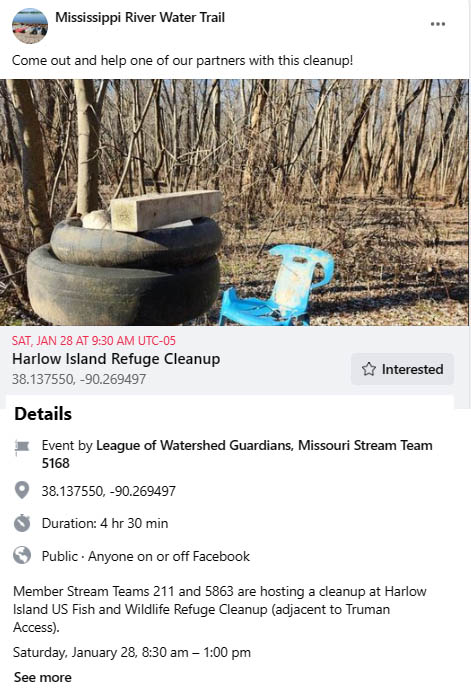Click coordinates under the event title

79,379
